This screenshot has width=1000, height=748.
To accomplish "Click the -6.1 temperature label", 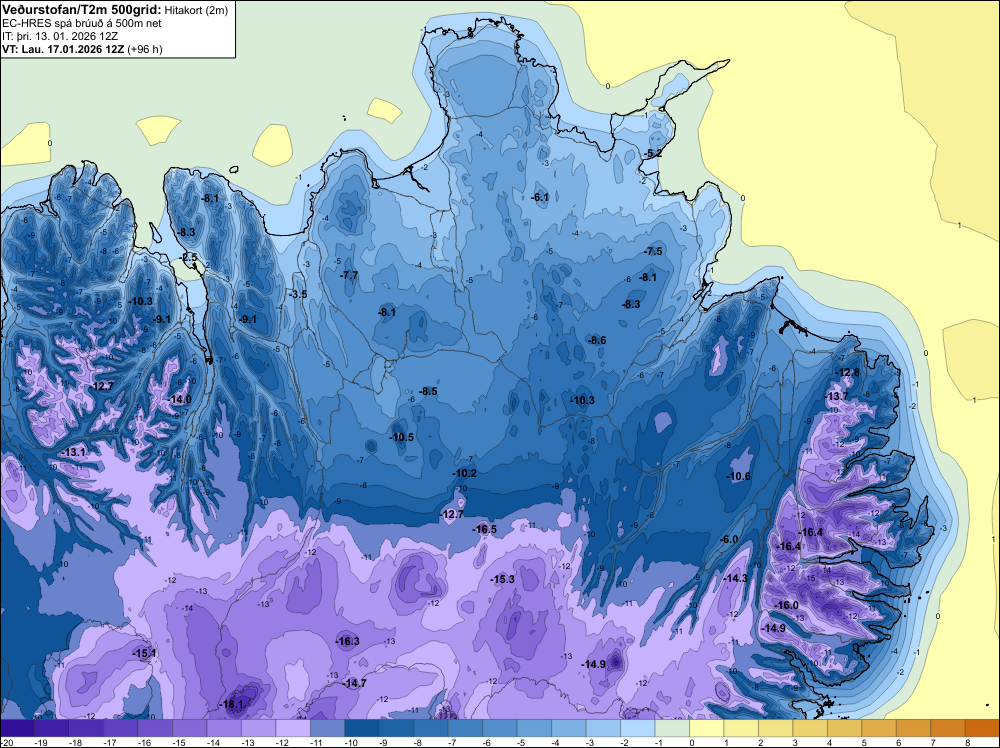I will [540, 198].
